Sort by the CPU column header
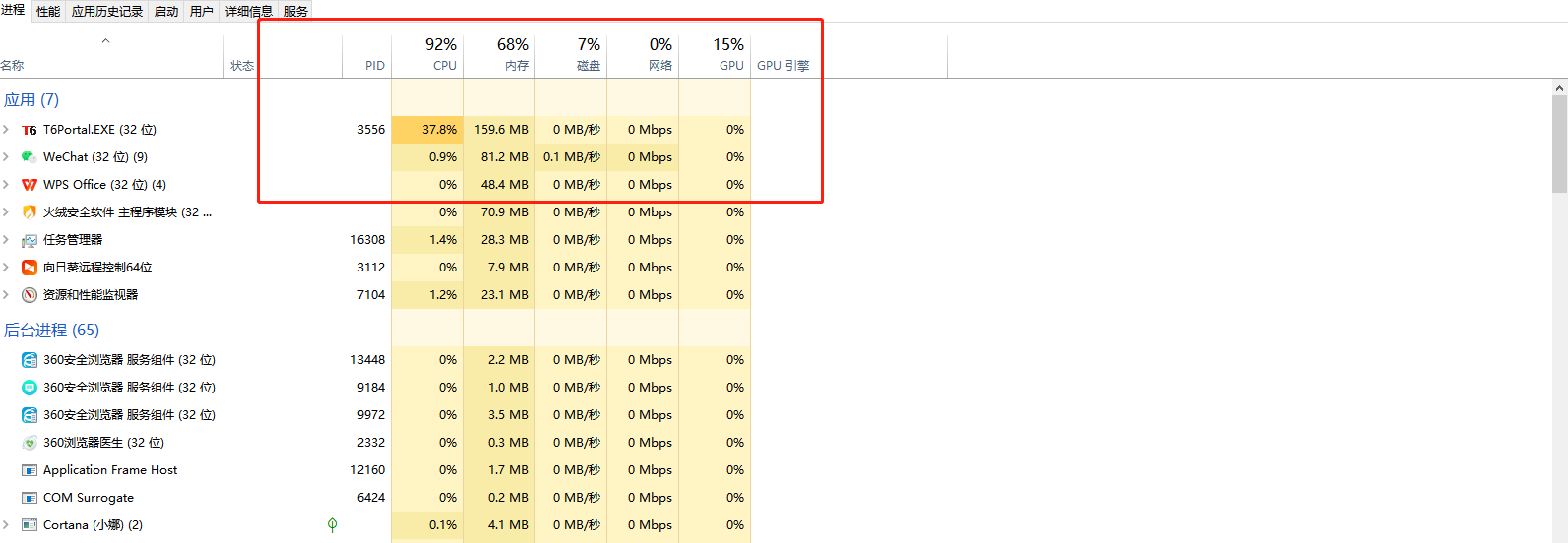1568x543 pixels. pos(427,57)
